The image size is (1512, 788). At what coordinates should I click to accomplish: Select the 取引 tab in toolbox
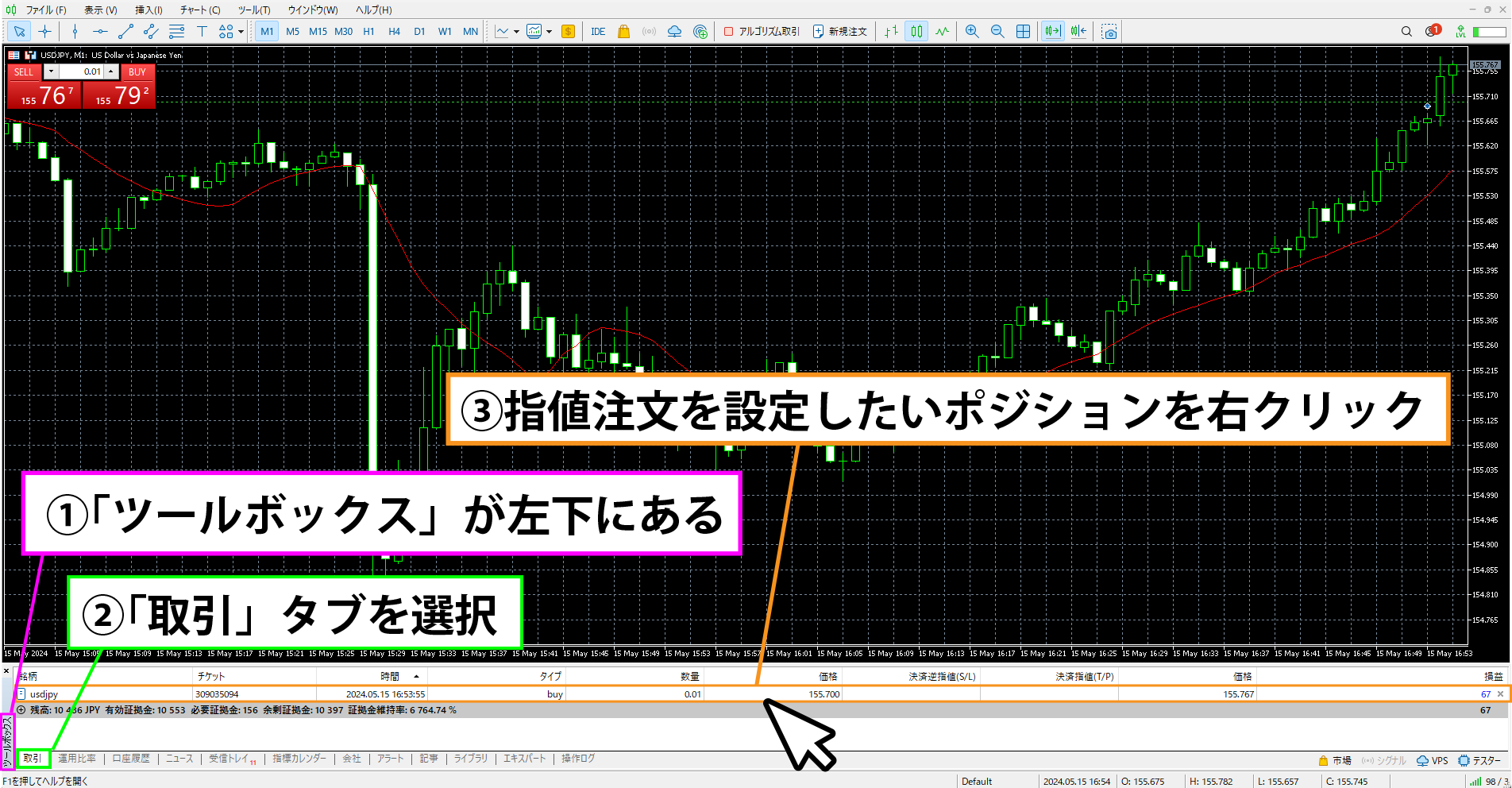[x=33, y=759]
